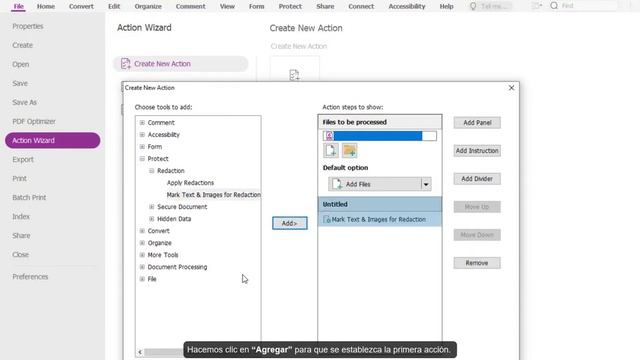Viewport: 640px width, 360px height.
Task: Open the Form ribbon tab
Action: point(257,6)
